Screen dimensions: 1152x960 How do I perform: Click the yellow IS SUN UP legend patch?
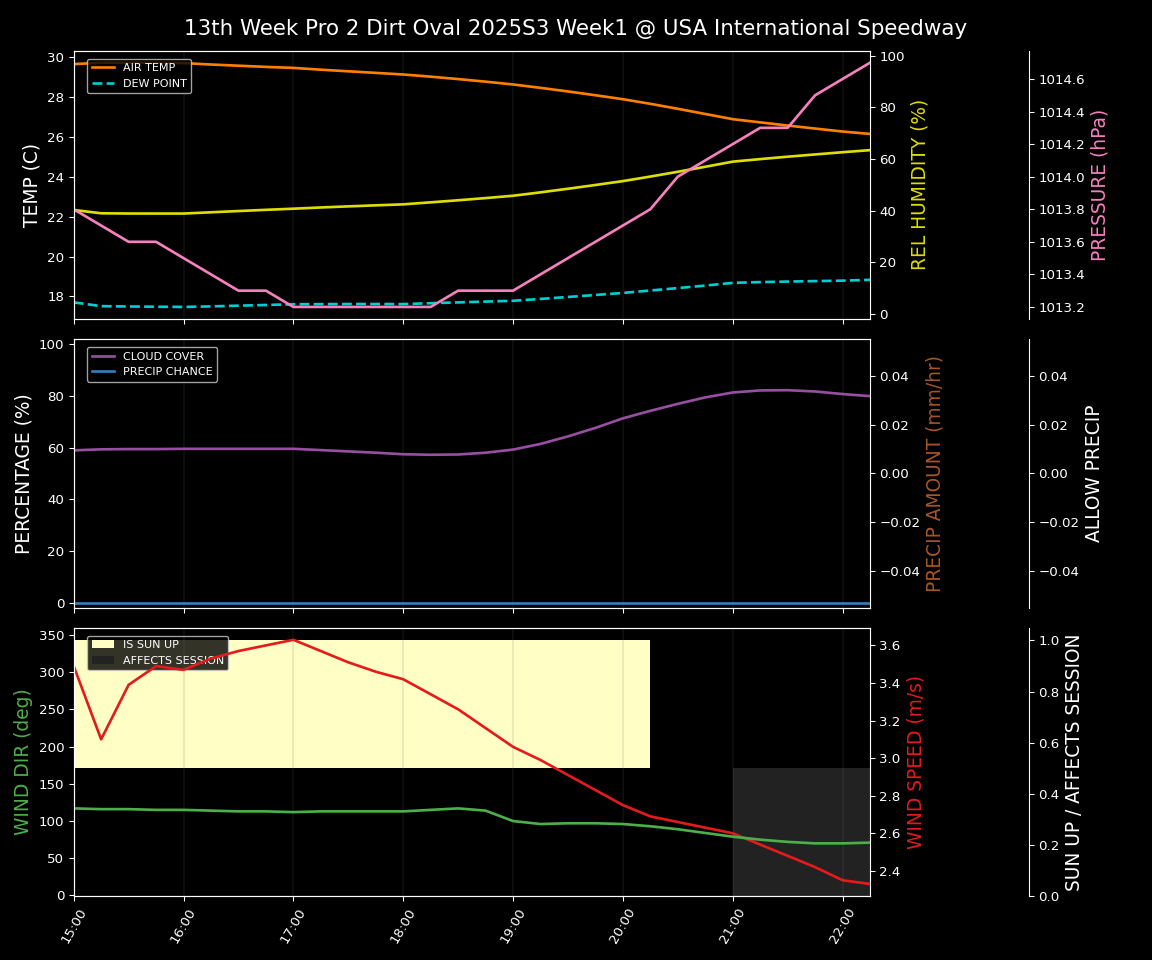(104, 644)
